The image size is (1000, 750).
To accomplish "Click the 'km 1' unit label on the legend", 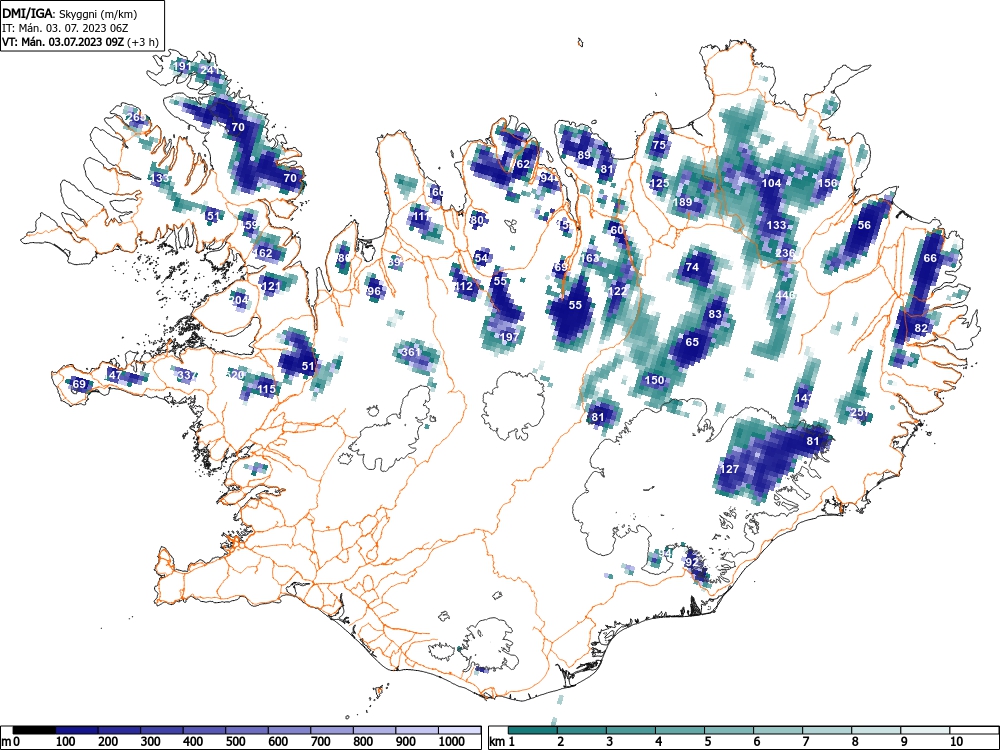I will pos(503,742).
